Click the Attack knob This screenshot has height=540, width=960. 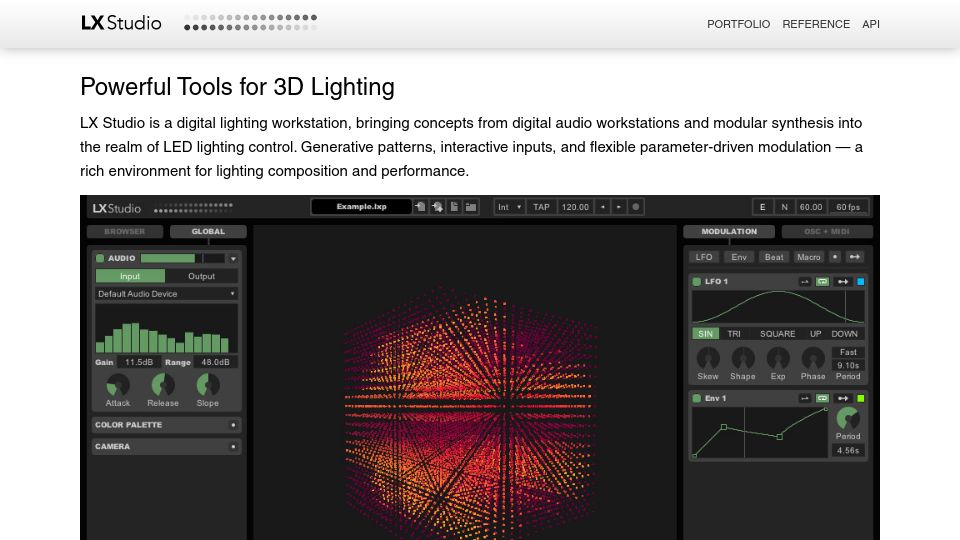click(118, 385)
